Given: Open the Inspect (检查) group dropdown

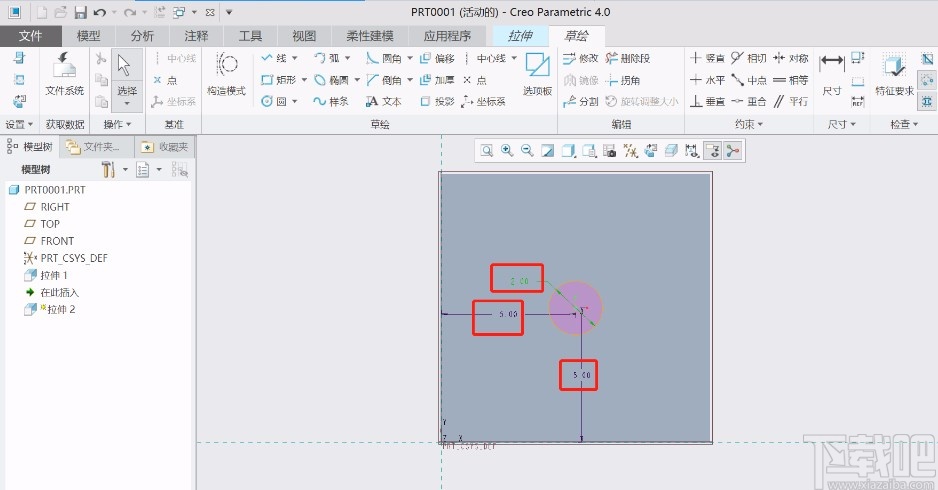Looking at the screenshot, I should pos(903,124).
